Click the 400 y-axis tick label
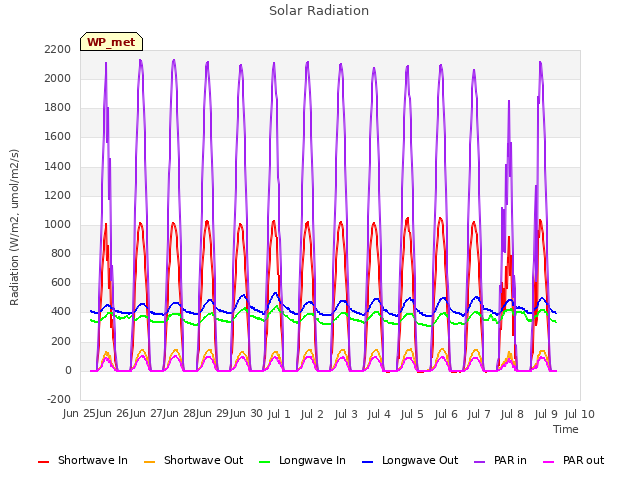640x480 pixels. coord(61,312)
